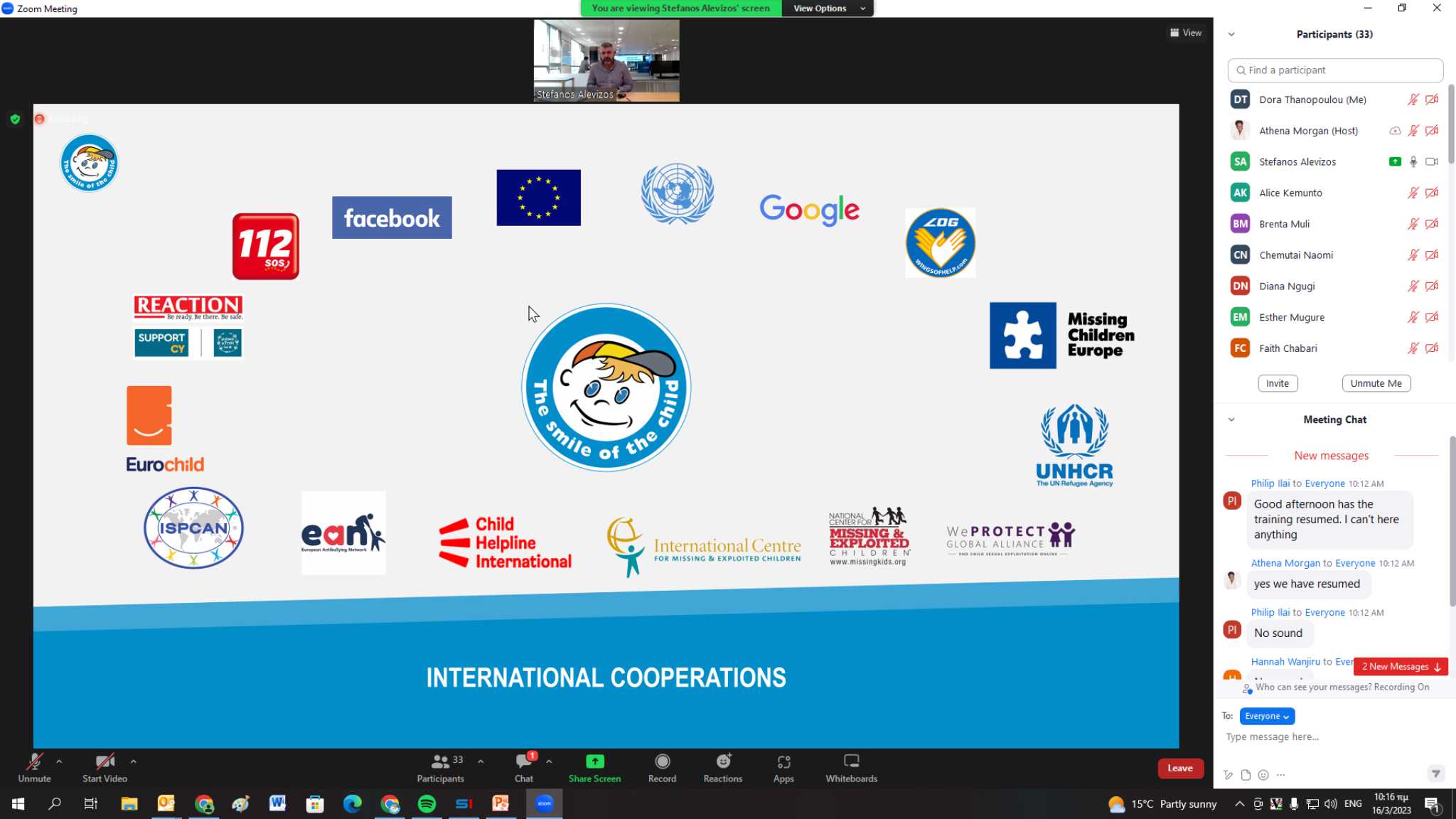This screenshot has width=1456, height=819.
Task: Change the chat recipient Everyone dropdown
Action: (1266, 716)
